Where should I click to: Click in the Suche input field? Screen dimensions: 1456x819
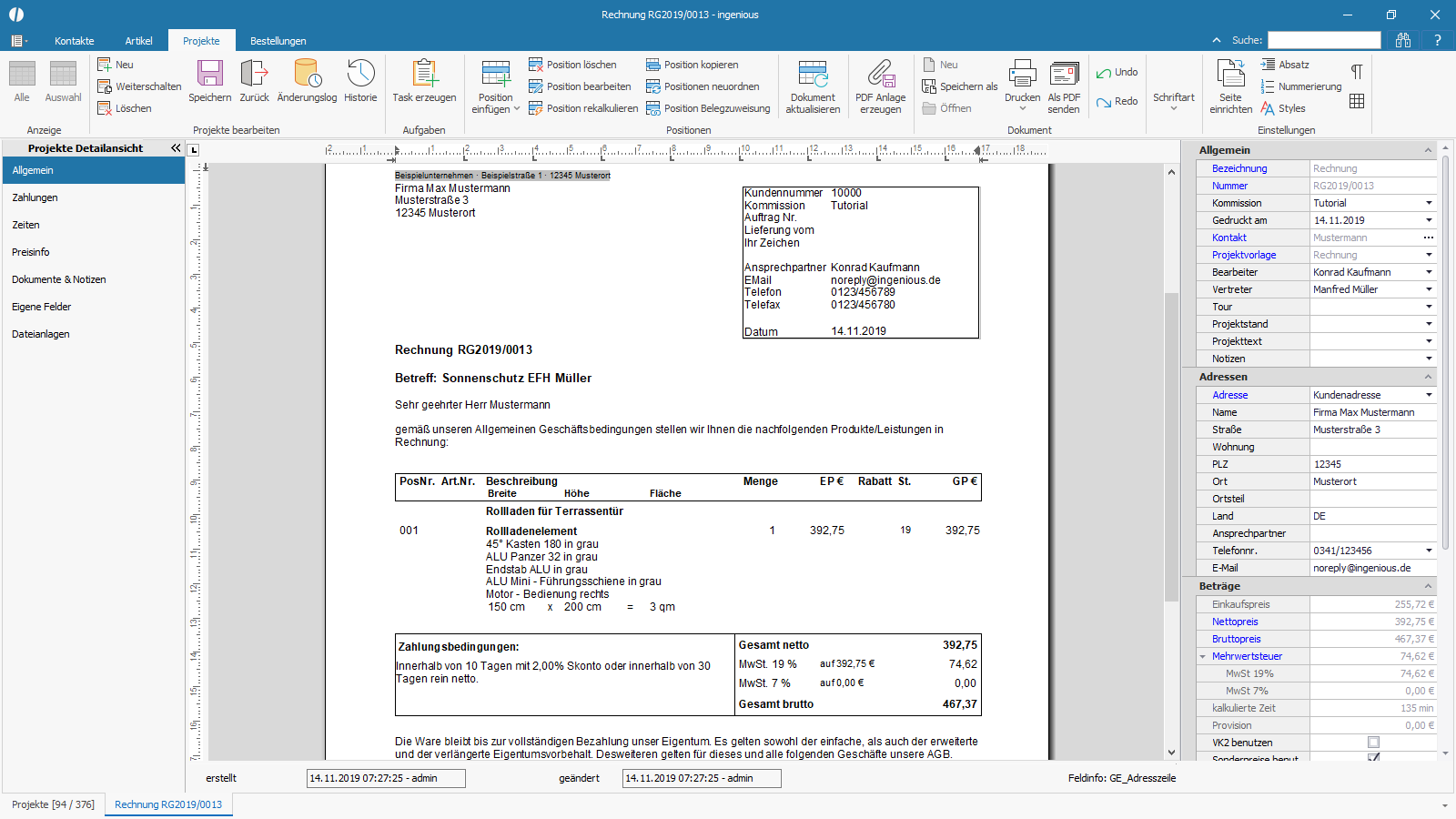(x=1324, y=40)
